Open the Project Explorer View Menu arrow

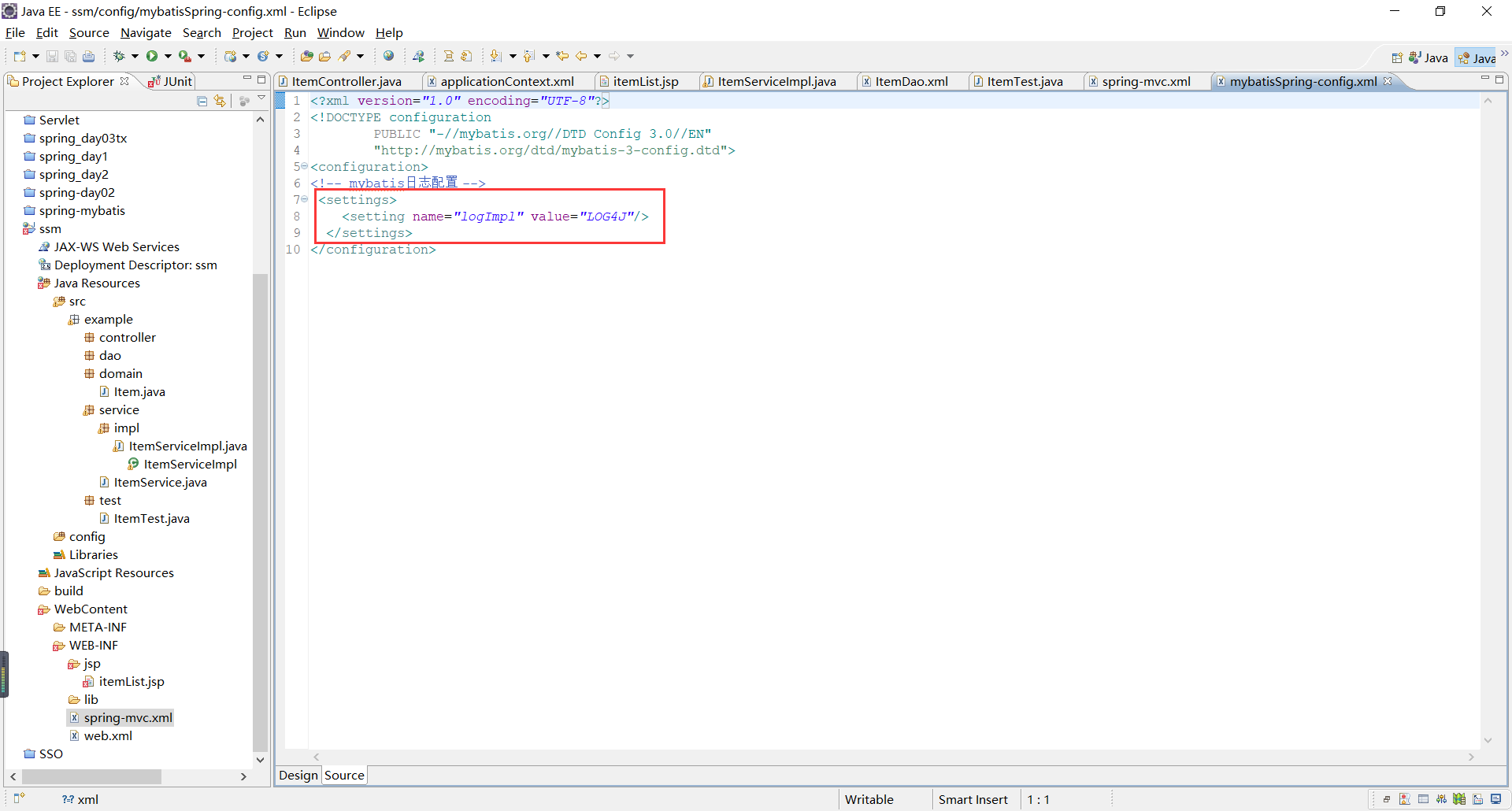(261, 99)
